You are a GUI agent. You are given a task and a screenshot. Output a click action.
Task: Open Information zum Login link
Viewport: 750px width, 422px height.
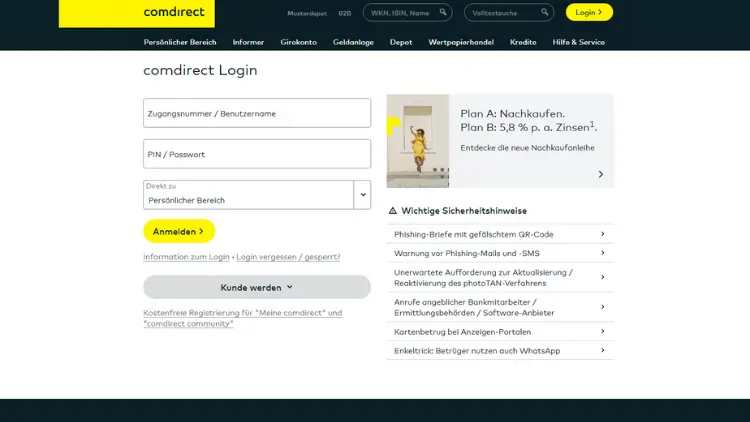click(187, 257)
